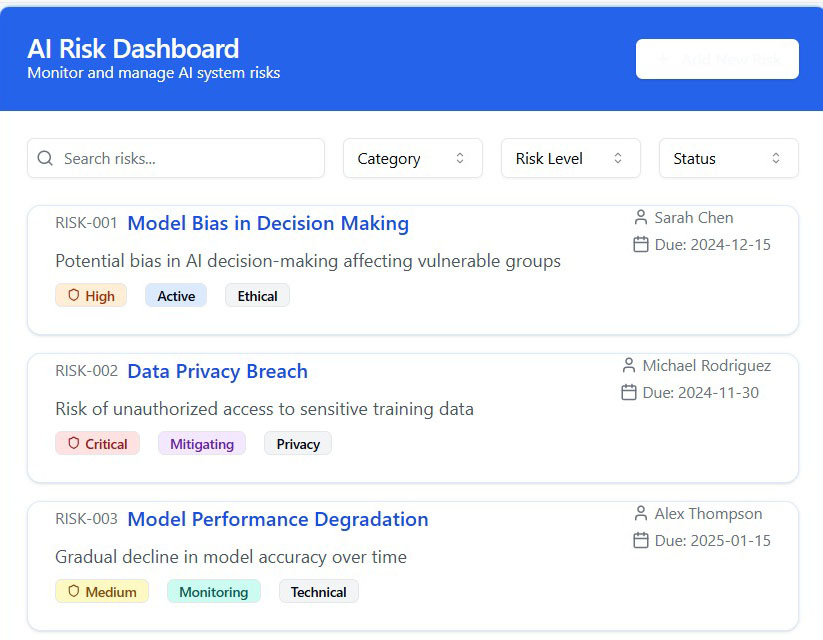The image size is (823, 640).
Task: Focus the Search risks input field
Action: [176, 158]
